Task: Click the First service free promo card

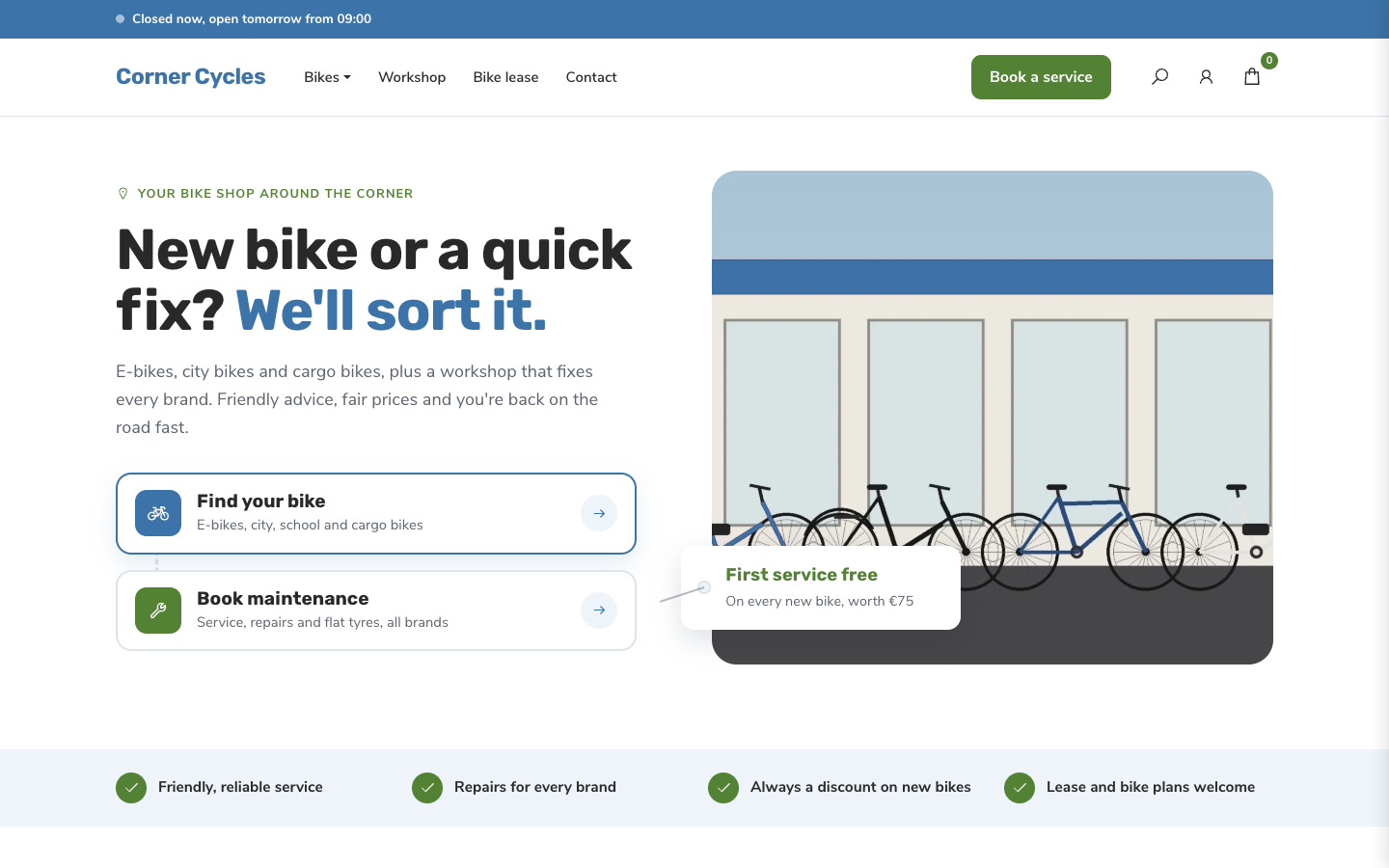Action: (x=821, y=588)
